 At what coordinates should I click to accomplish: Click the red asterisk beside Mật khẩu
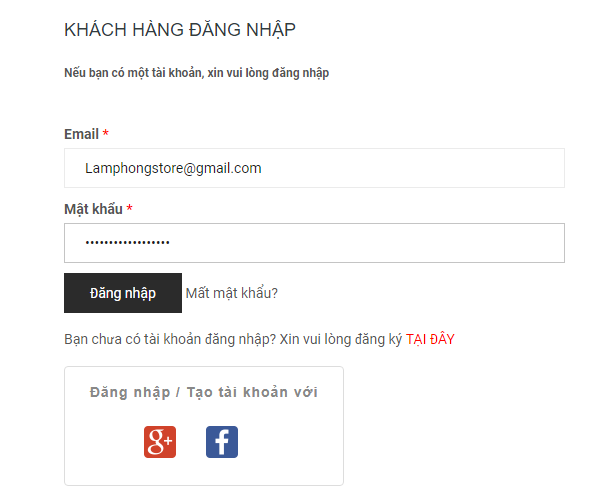[x=129, y=208]
